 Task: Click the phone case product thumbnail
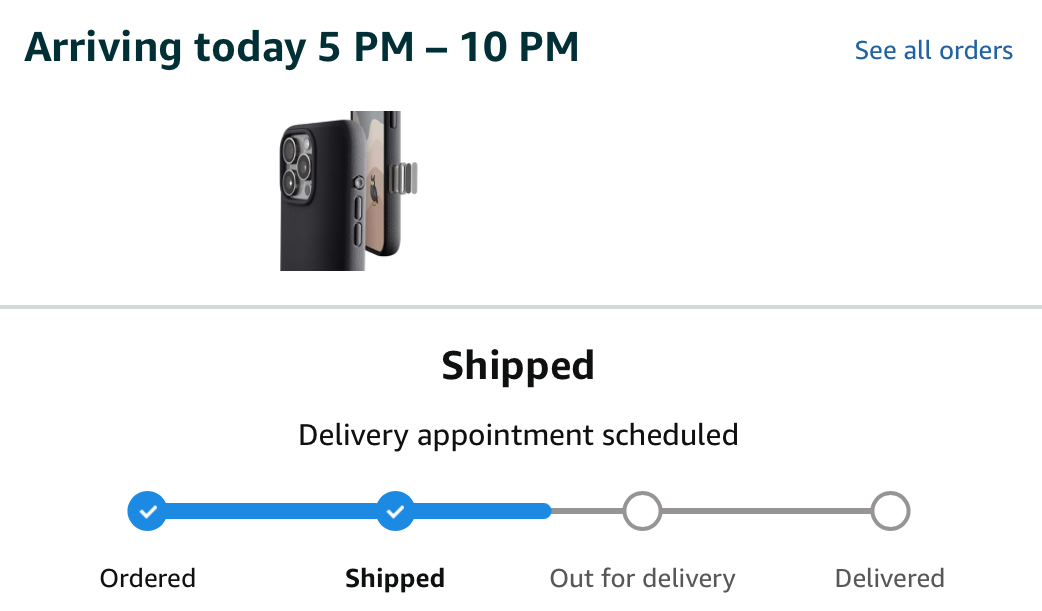pyautogui.click(x=349, y=191)
